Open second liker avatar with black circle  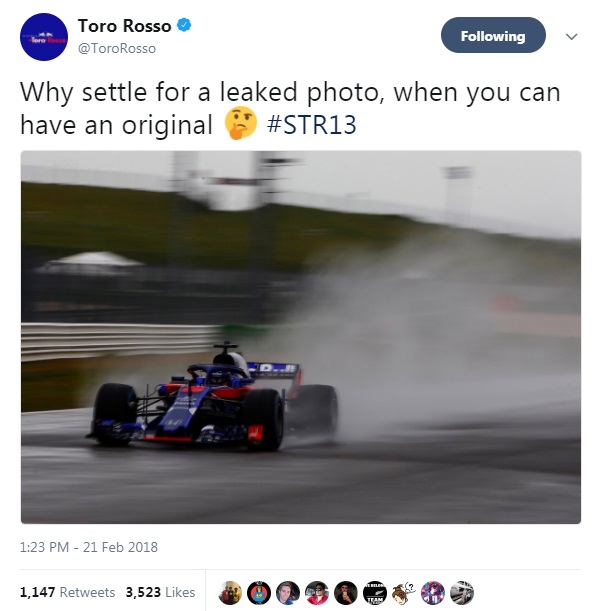(259, 593)
